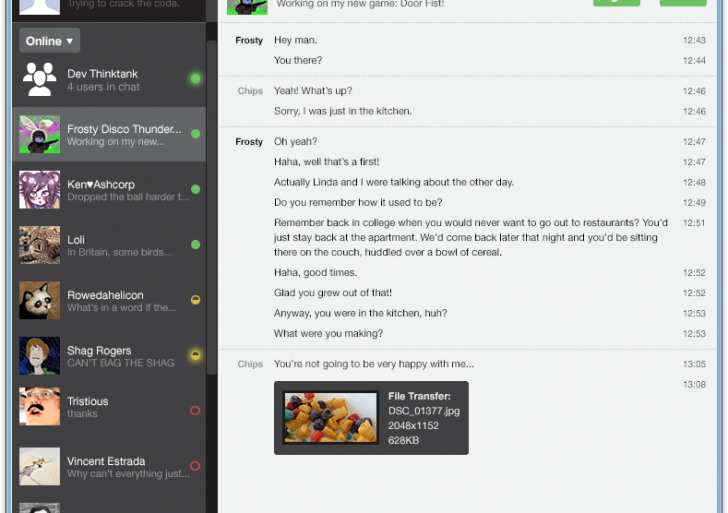This screenshot has height=513, width=728.
Task: Click yellow away indicator beside Rowedahelicon
Action: click(x=195, y=299)
